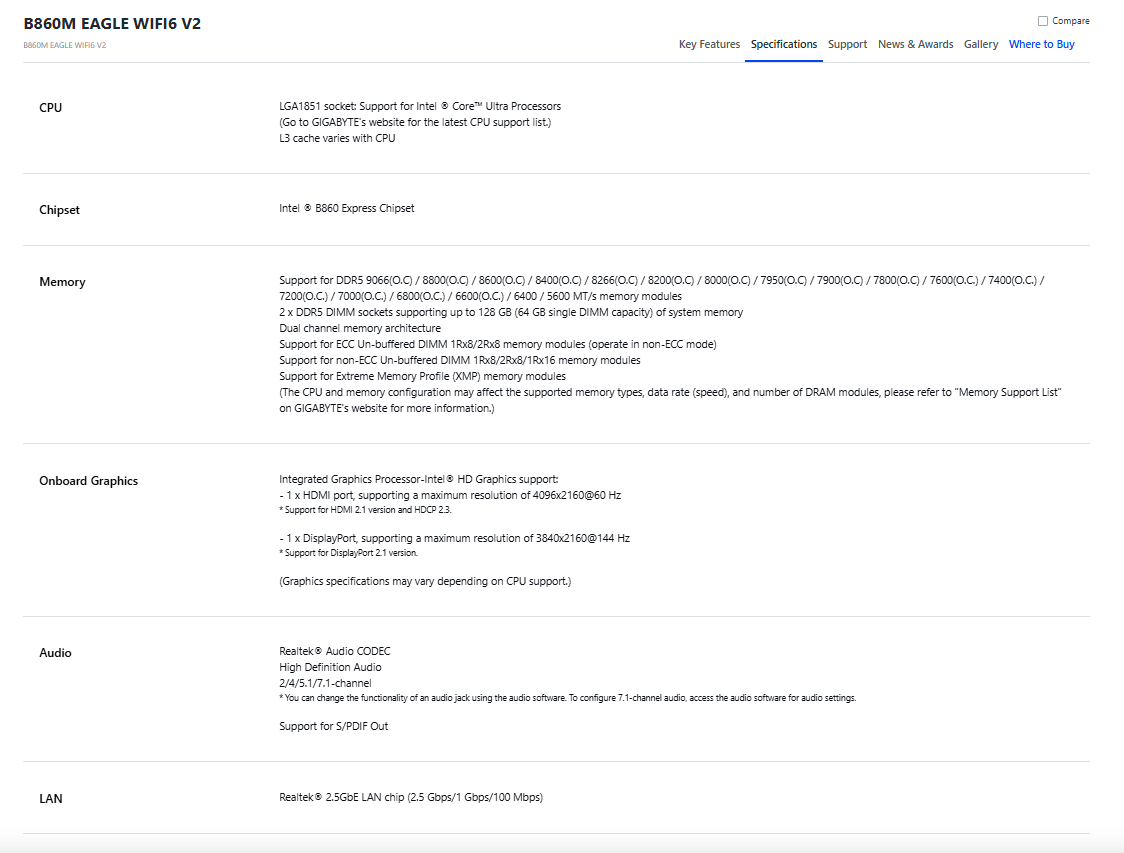The height and width of the screenshot is (853, 1124).
Task: Click 'Intel B860 Express Chipset' text
Action: coord(346,209)
